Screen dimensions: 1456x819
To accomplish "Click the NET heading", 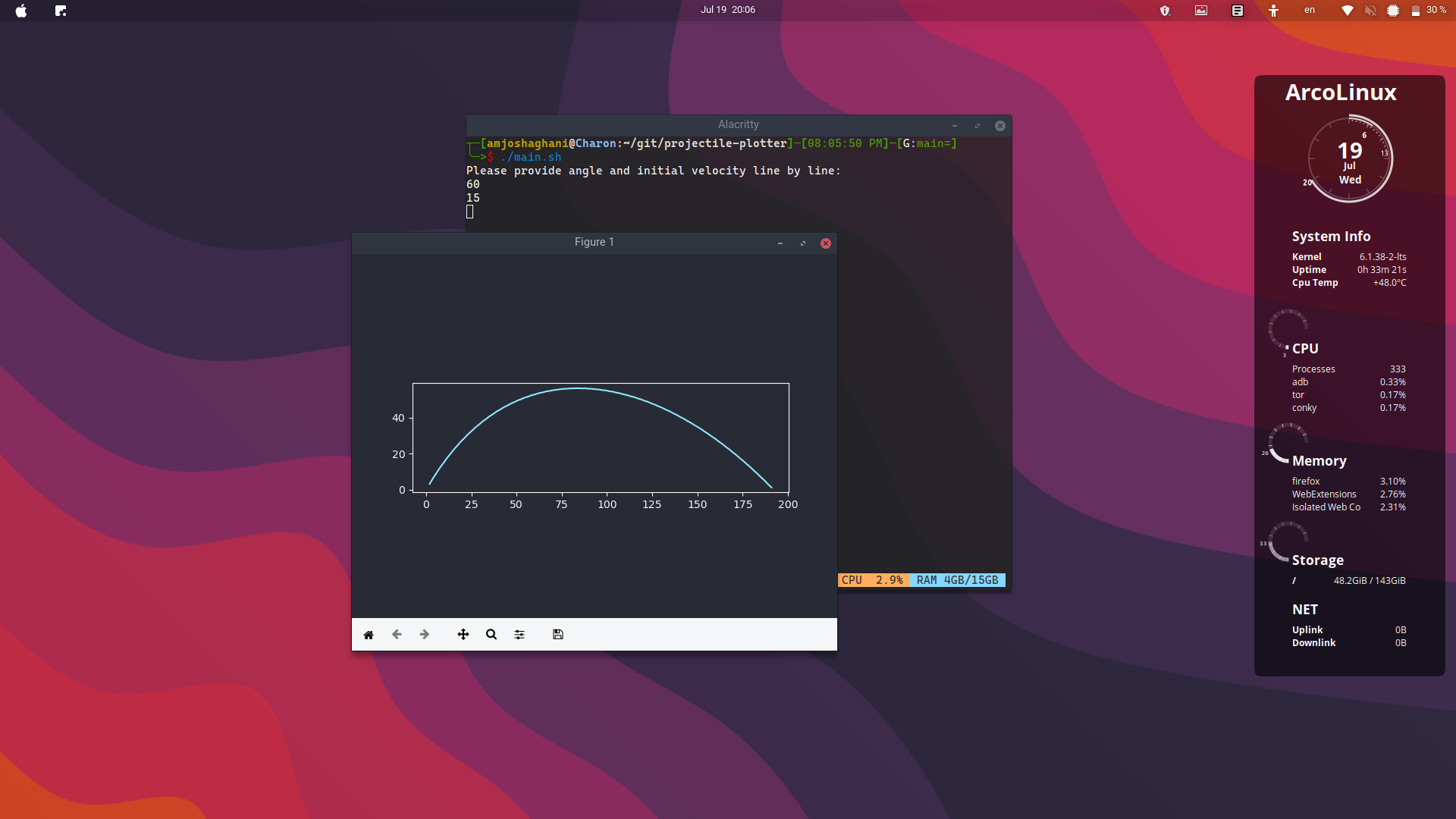I will pyautogui.click(x=1305, y=610).
